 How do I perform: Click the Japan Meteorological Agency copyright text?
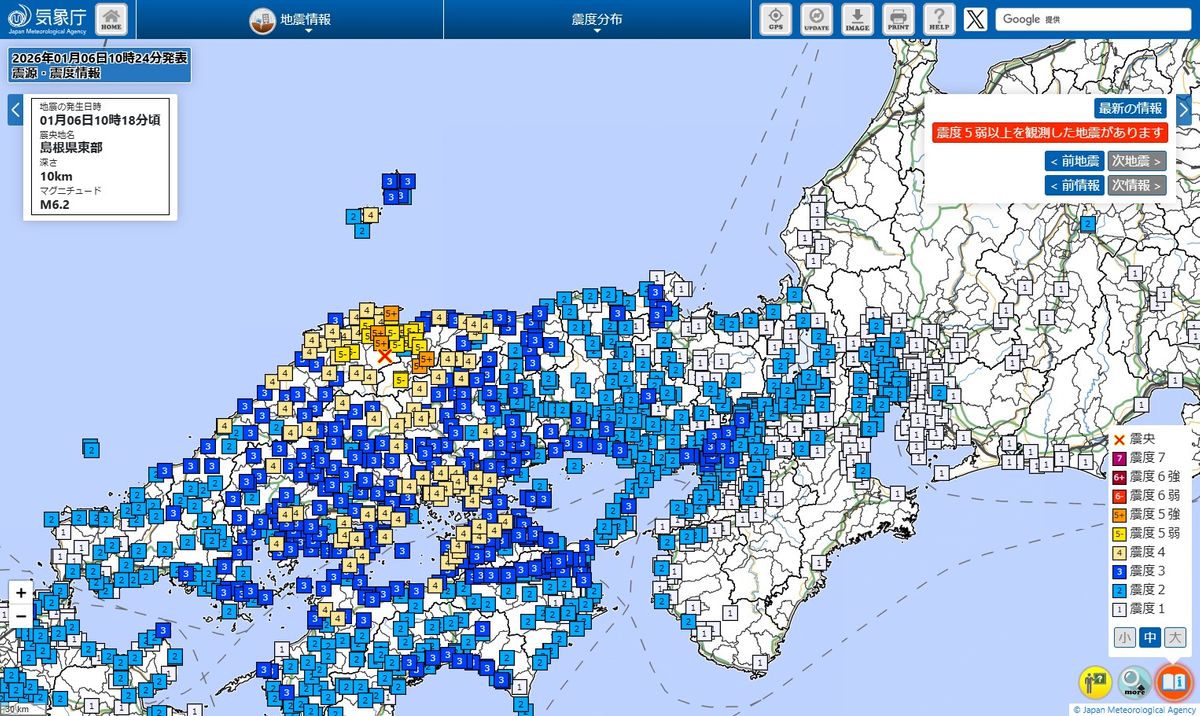pyautogui.click(x=1133, y=710)
